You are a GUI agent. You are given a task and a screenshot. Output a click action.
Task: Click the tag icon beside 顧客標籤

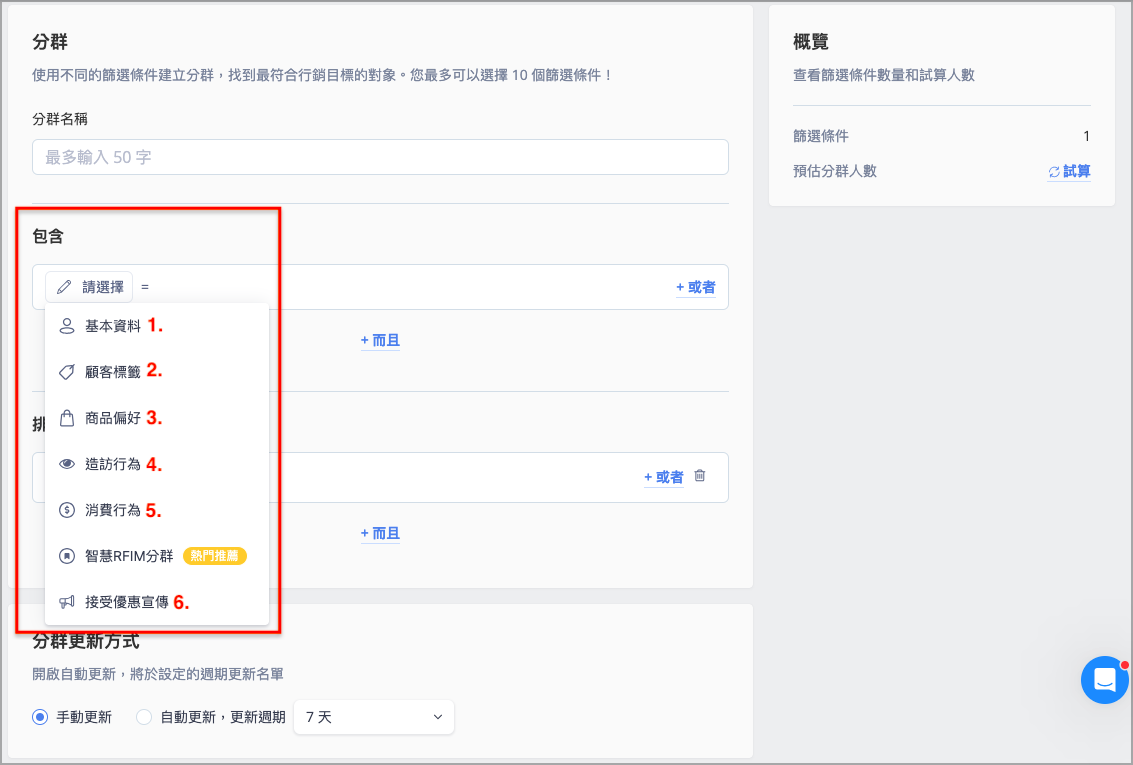click(x=66, y=372)
